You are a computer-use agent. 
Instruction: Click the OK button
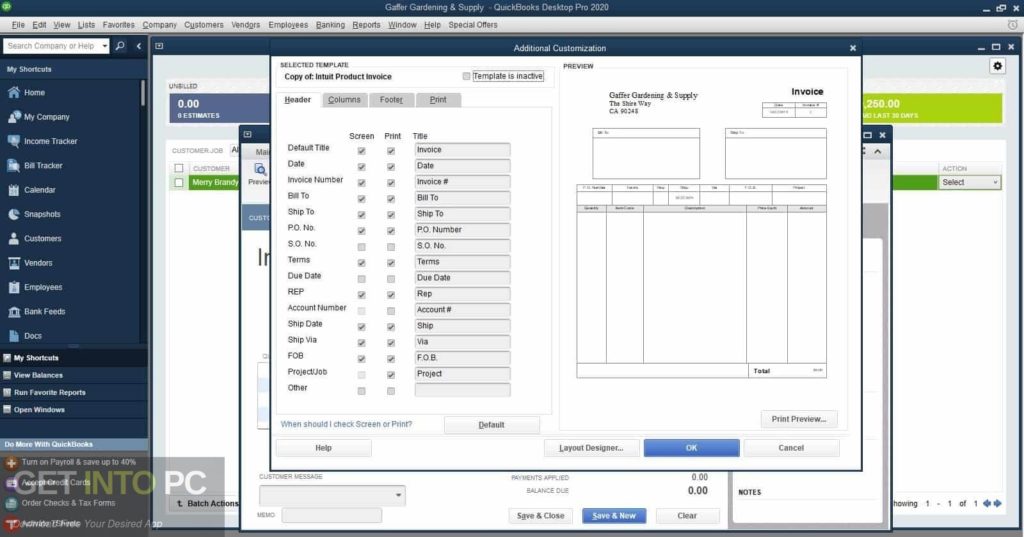coord(692,448)
